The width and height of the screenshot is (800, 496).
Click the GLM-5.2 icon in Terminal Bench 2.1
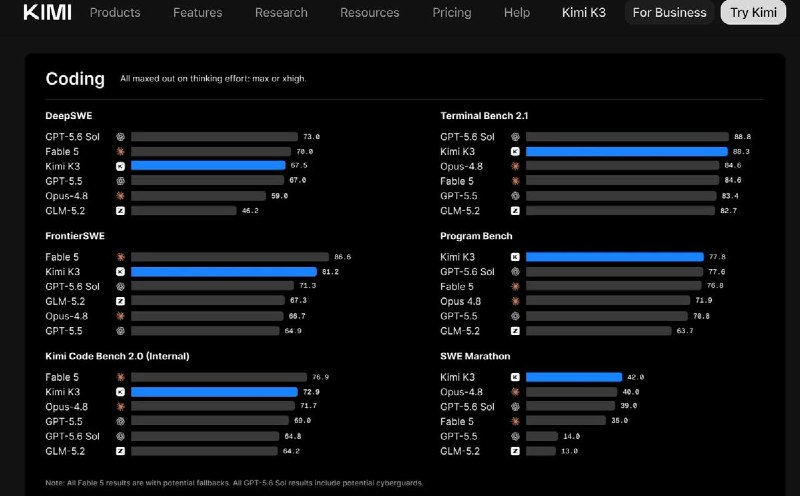point(515,211)
